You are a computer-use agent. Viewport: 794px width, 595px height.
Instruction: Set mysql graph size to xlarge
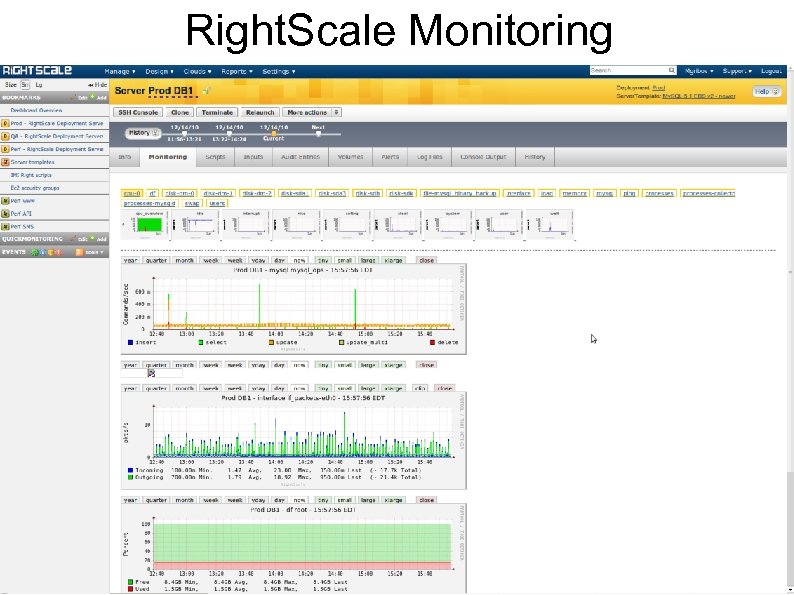393,260
